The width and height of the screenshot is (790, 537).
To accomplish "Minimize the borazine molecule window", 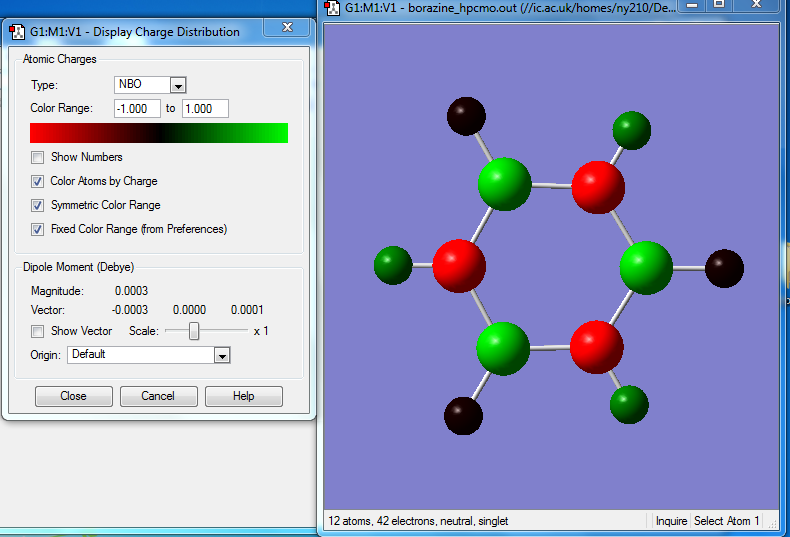I will (692, 5).
